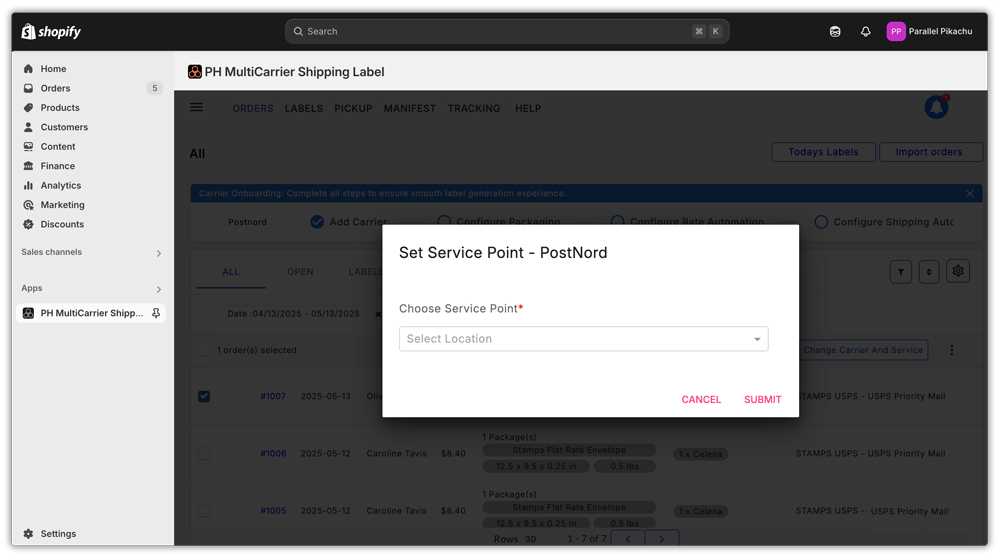Select Configure Rate Automation step
The image size is (1000, 560).
(688, 222)
